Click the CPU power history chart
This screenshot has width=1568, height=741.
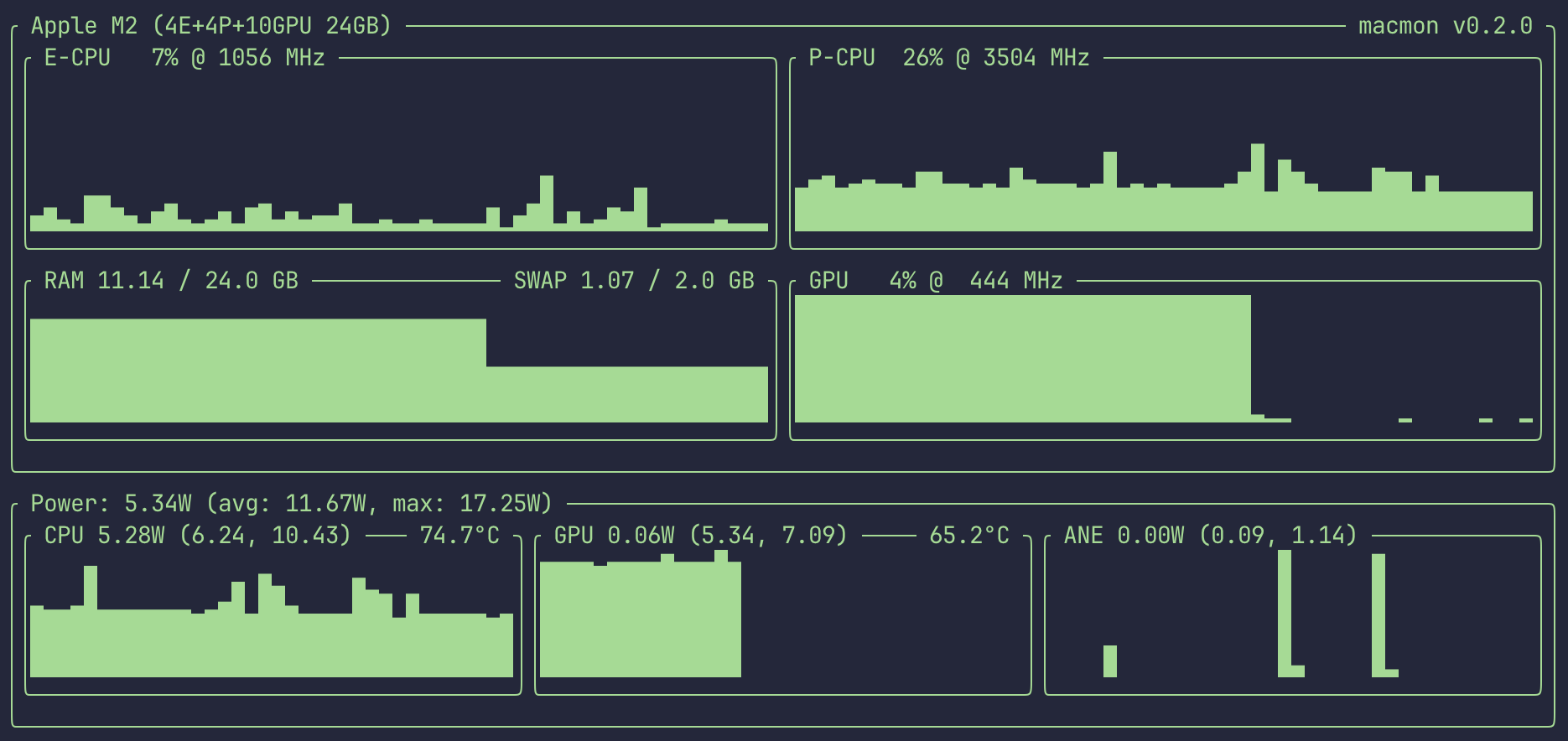coord(272,614)
